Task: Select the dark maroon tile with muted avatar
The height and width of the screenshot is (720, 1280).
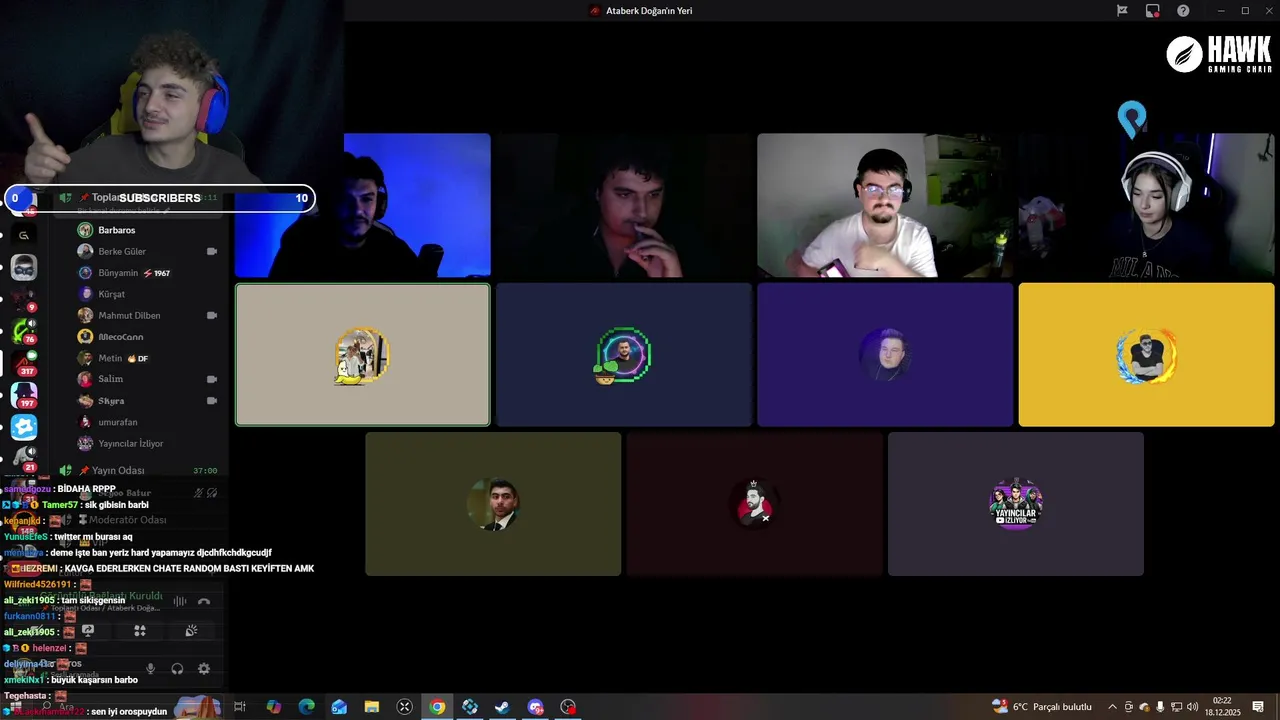Action: pos(754,504)
